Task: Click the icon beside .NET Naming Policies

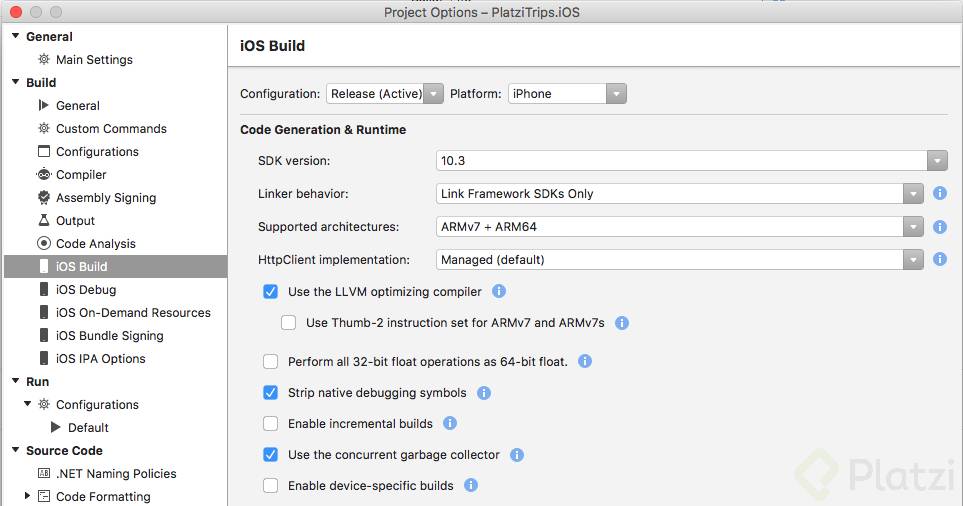Action: click(44, 473)
